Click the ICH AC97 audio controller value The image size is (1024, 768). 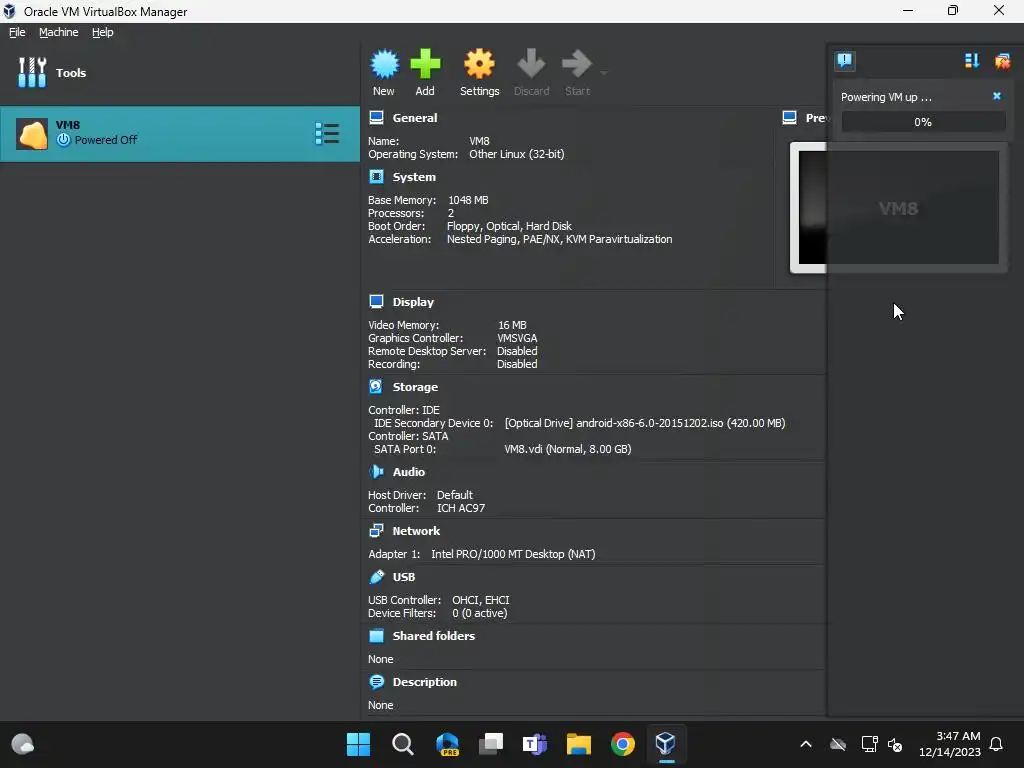(x=461, y=508)
